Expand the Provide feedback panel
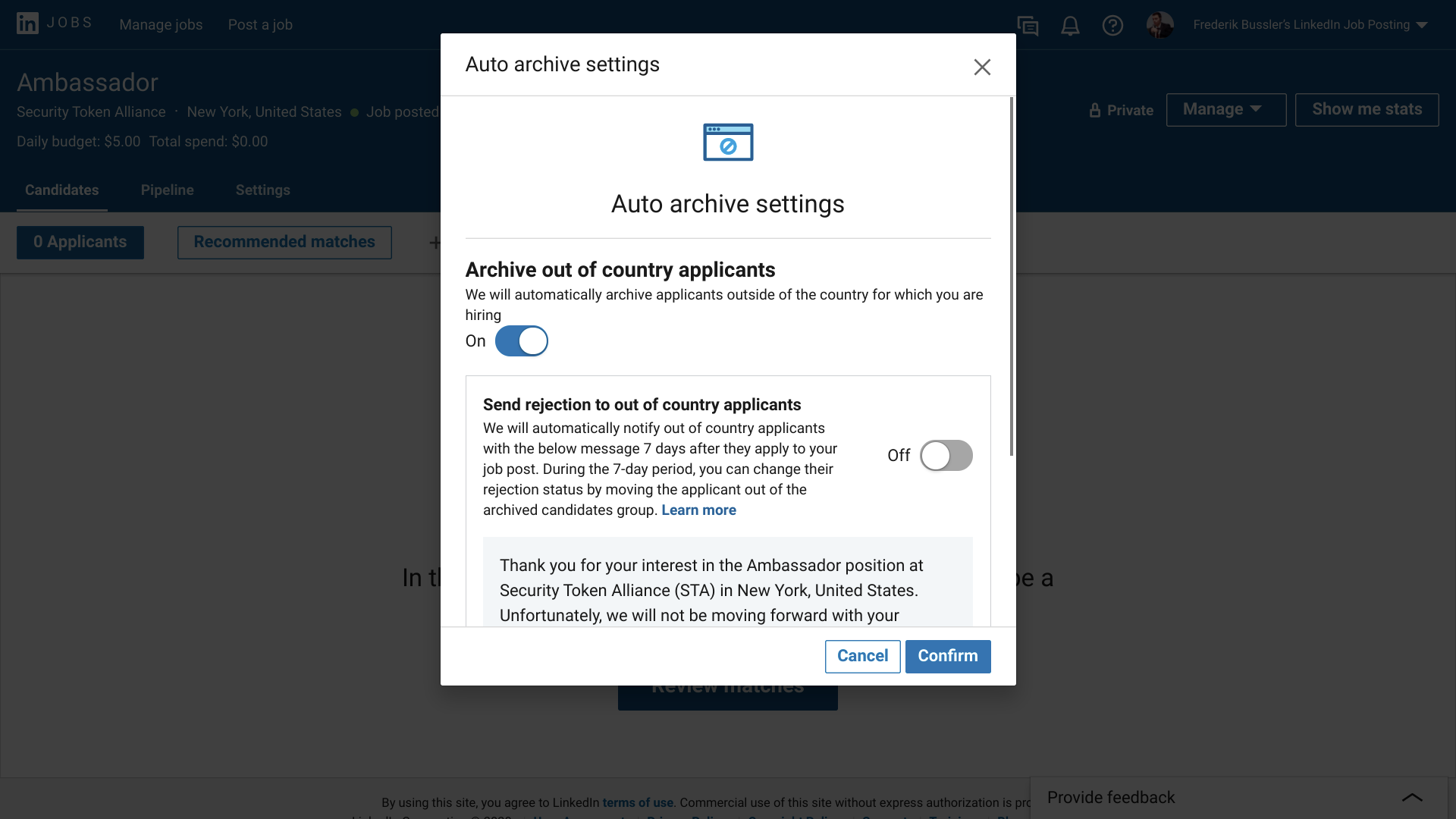Screen dimensions: 1456x819 (x=1239, y=798)
